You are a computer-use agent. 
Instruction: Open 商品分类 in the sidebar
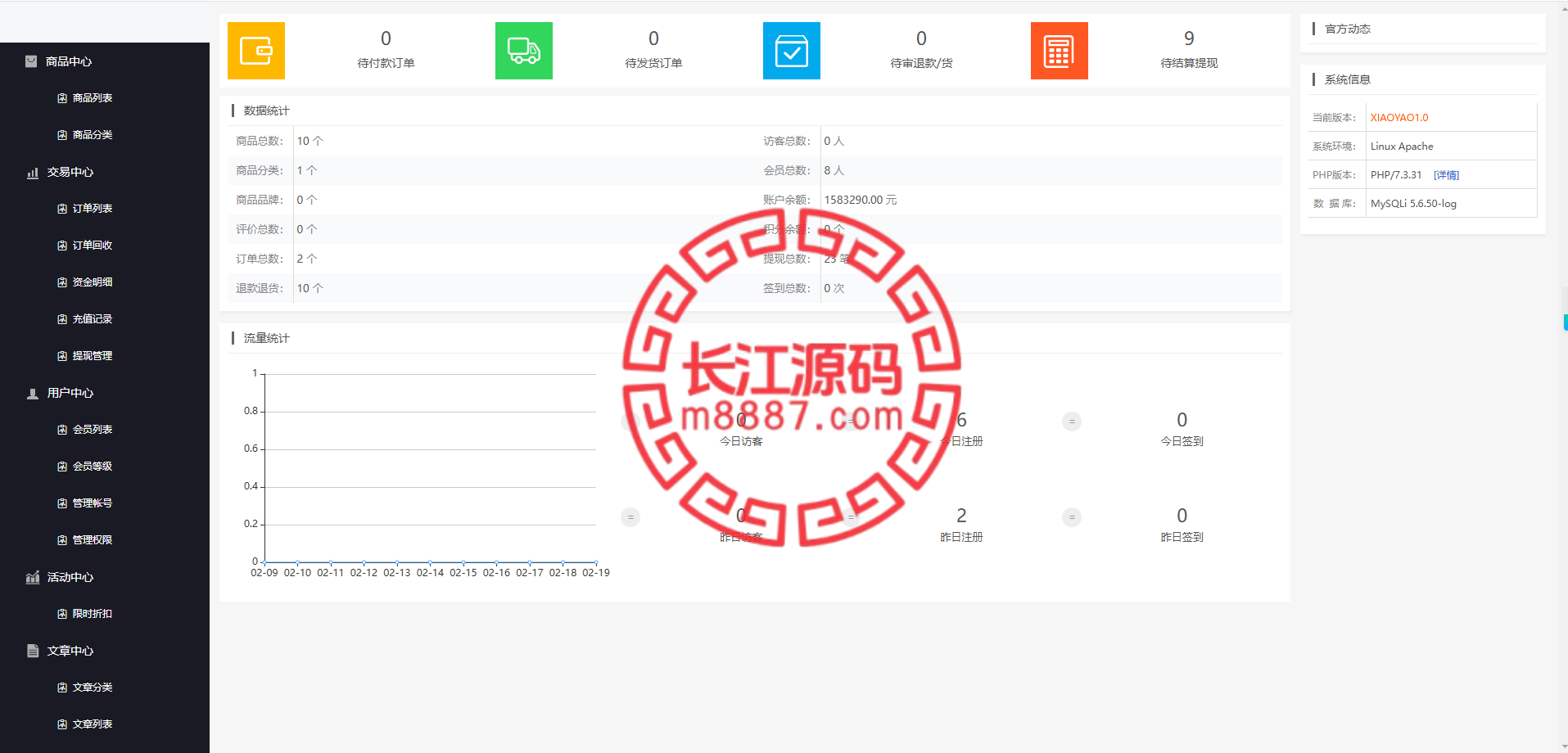coord(93,135)
